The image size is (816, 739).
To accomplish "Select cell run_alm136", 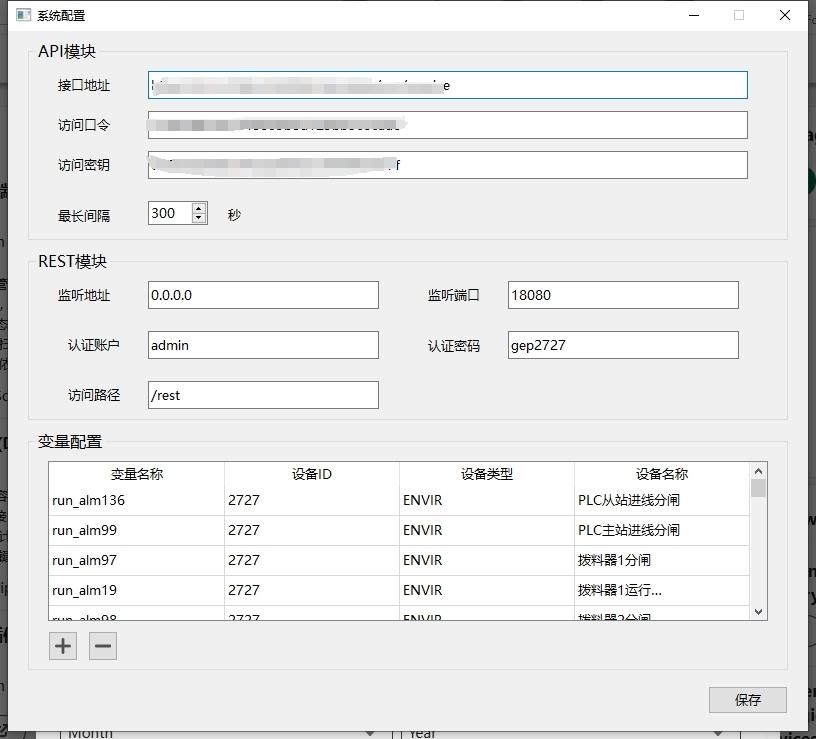I will pos(137,501).
